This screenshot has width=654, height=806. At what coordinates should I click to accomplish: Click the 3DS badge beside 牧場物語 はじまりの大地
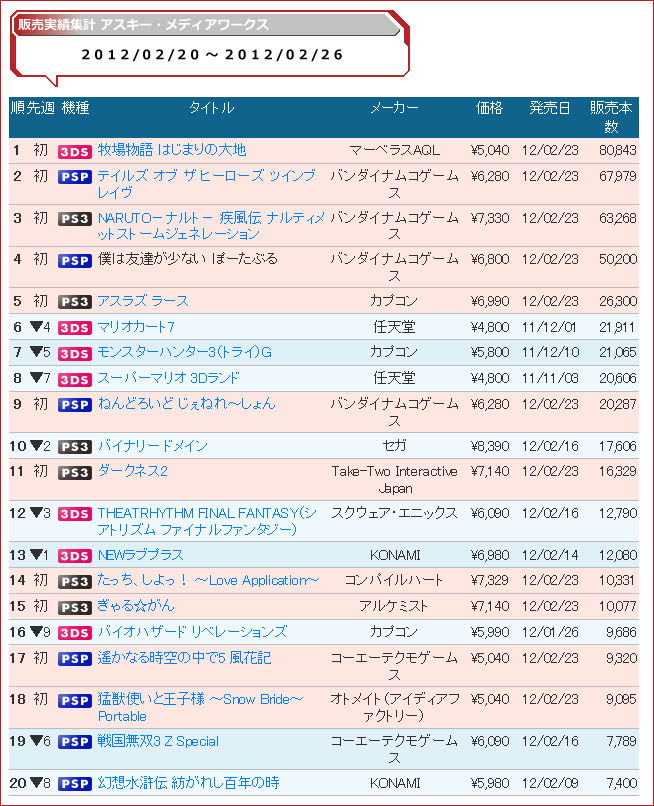click(x=75, y=152)
